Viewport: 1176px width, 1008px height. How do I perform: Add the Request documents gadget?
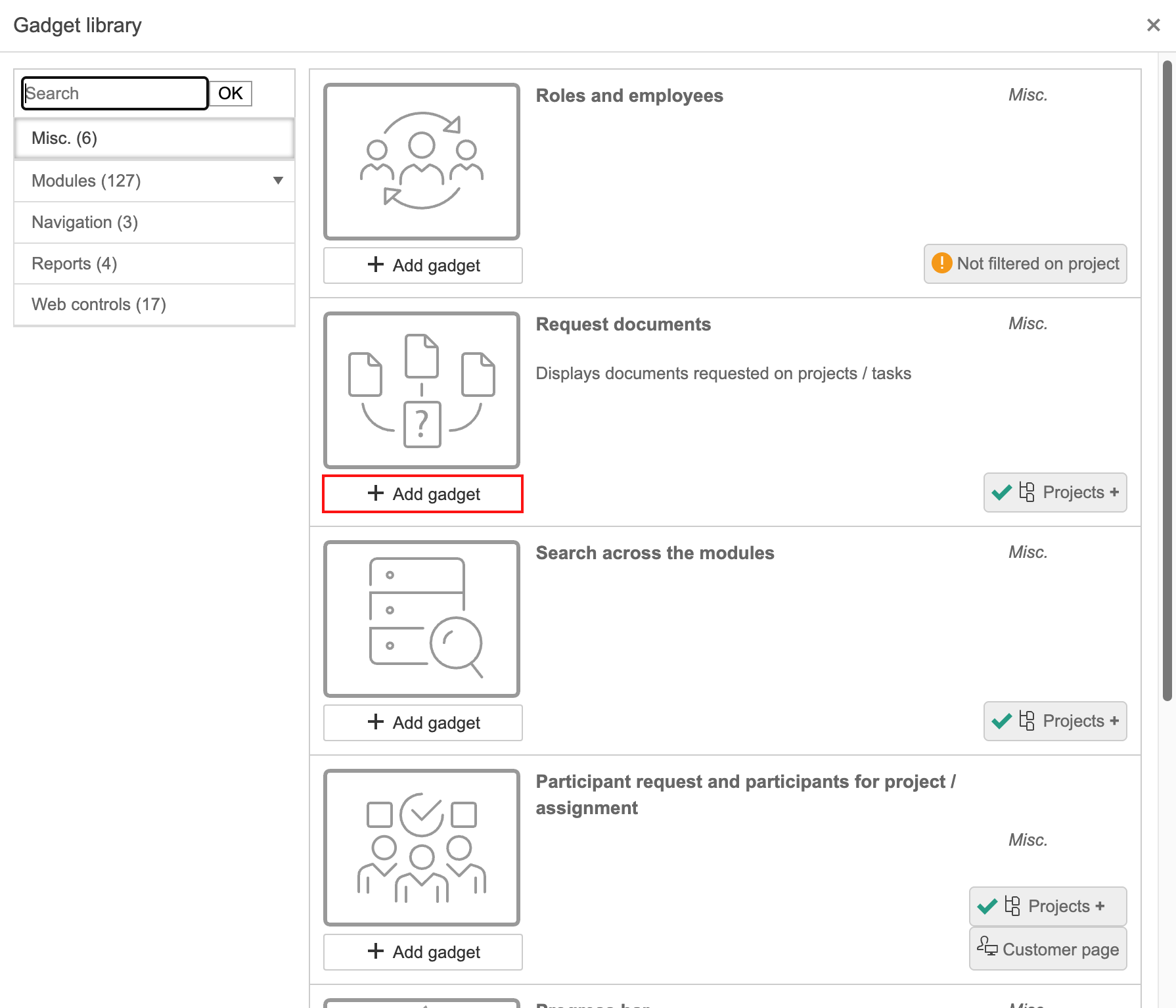coord(422,493)
